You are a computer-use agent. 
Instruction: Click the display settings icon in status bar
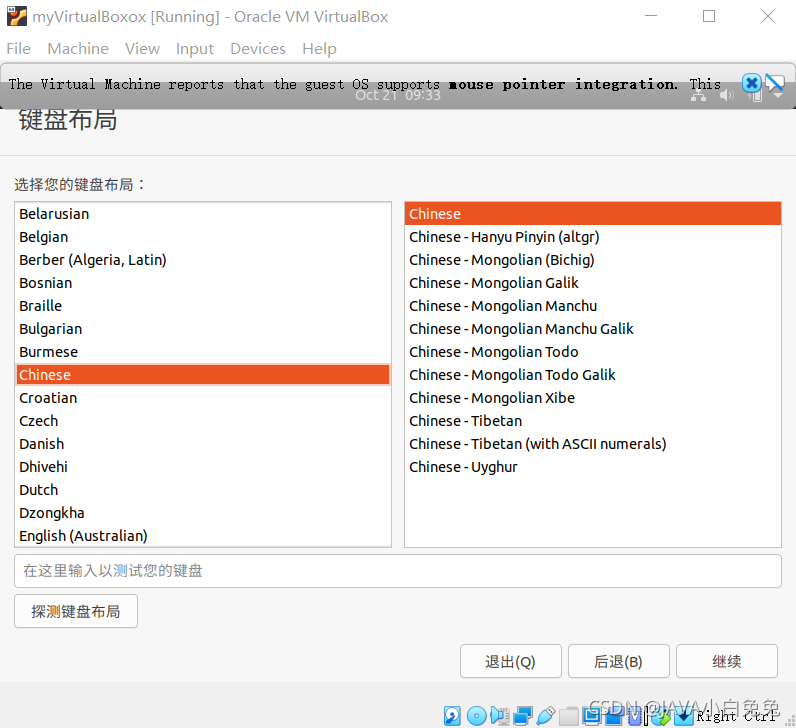pos(592,716)
